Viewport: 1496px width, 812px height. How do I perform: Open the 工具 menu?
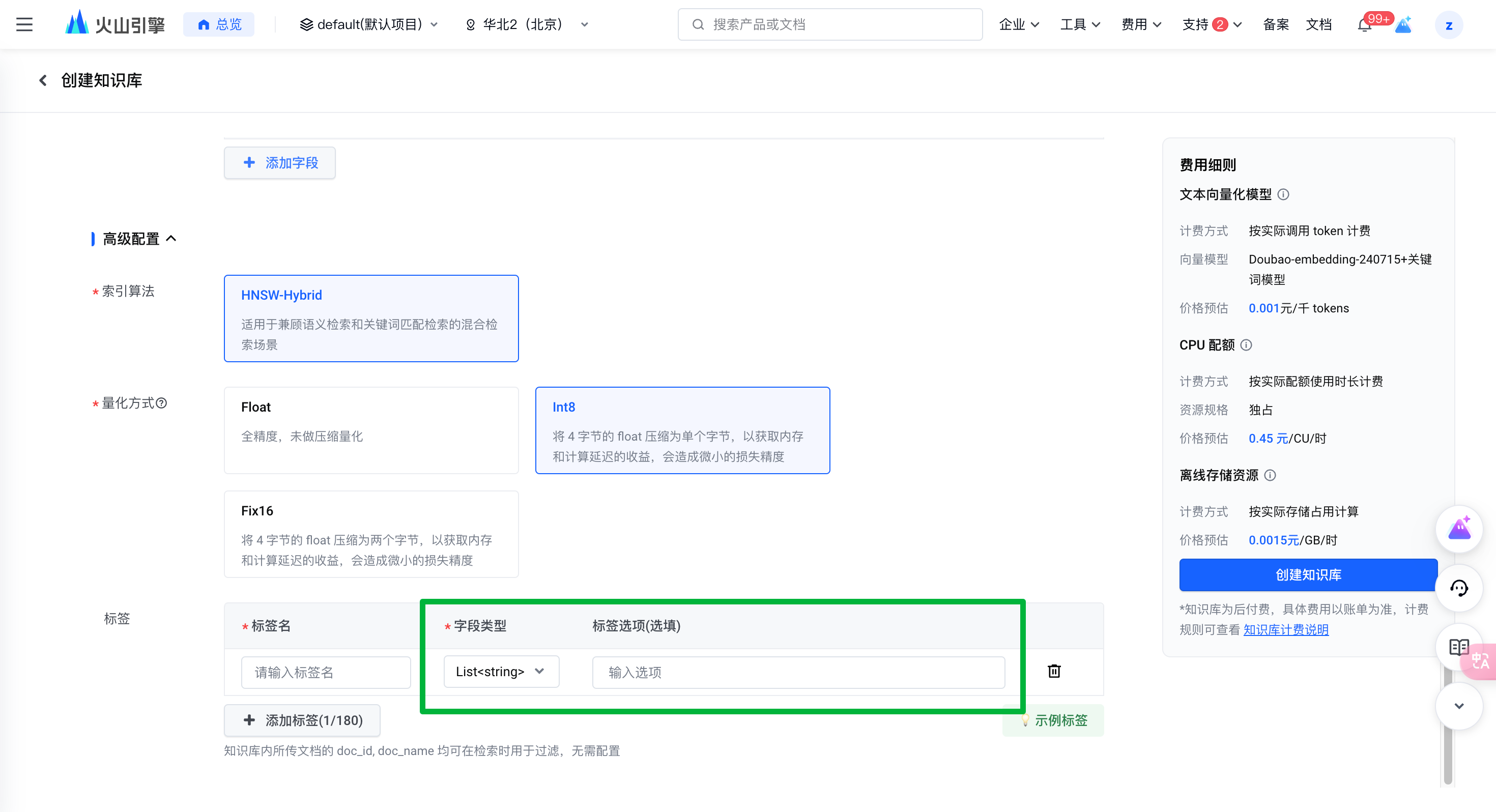(1080, 24)
